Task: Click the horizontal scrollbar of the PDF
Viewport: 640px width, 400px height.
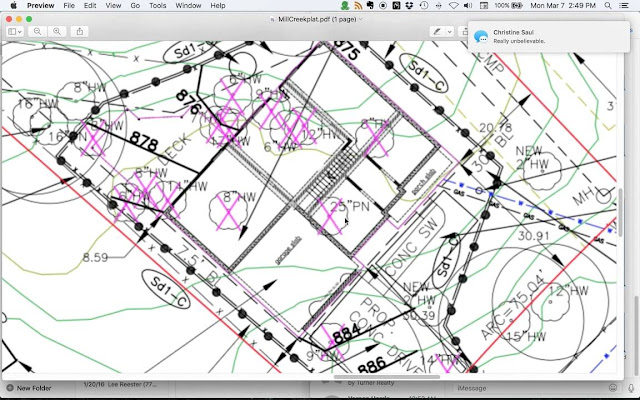Action: pos(387,376)
